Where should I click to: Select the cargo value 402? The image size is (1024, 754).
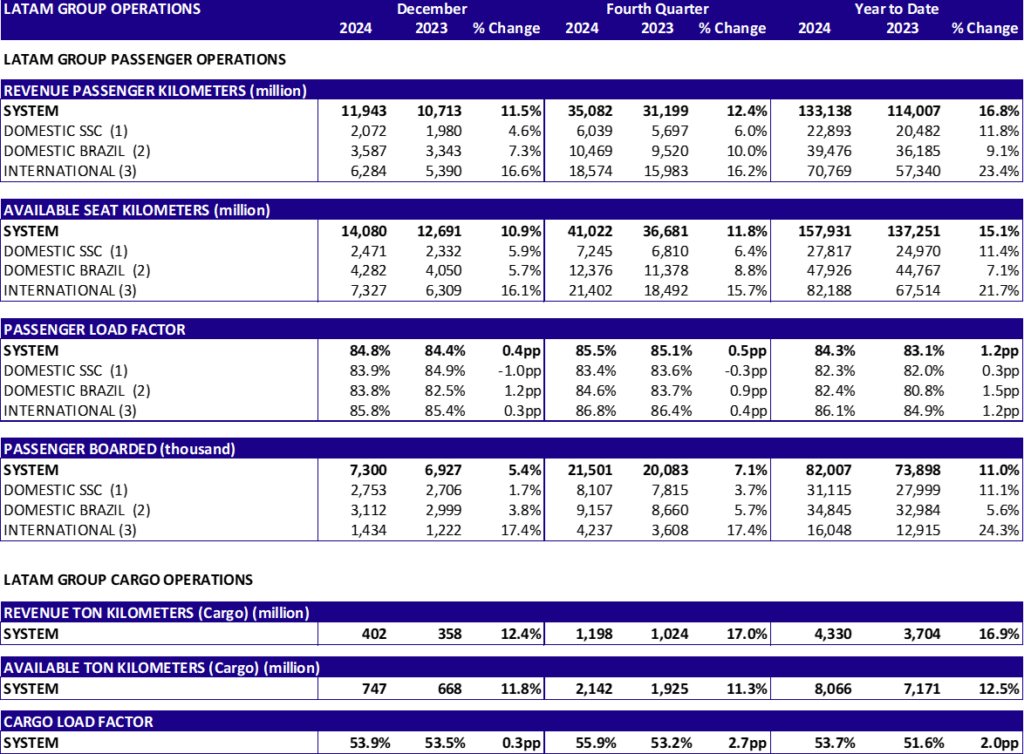coord(374,634)
